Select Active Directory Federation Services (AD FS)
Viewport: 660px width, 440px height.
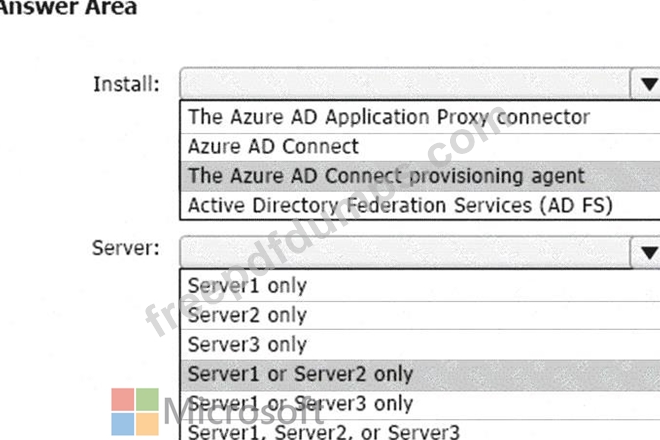click(x=399, y=205)
